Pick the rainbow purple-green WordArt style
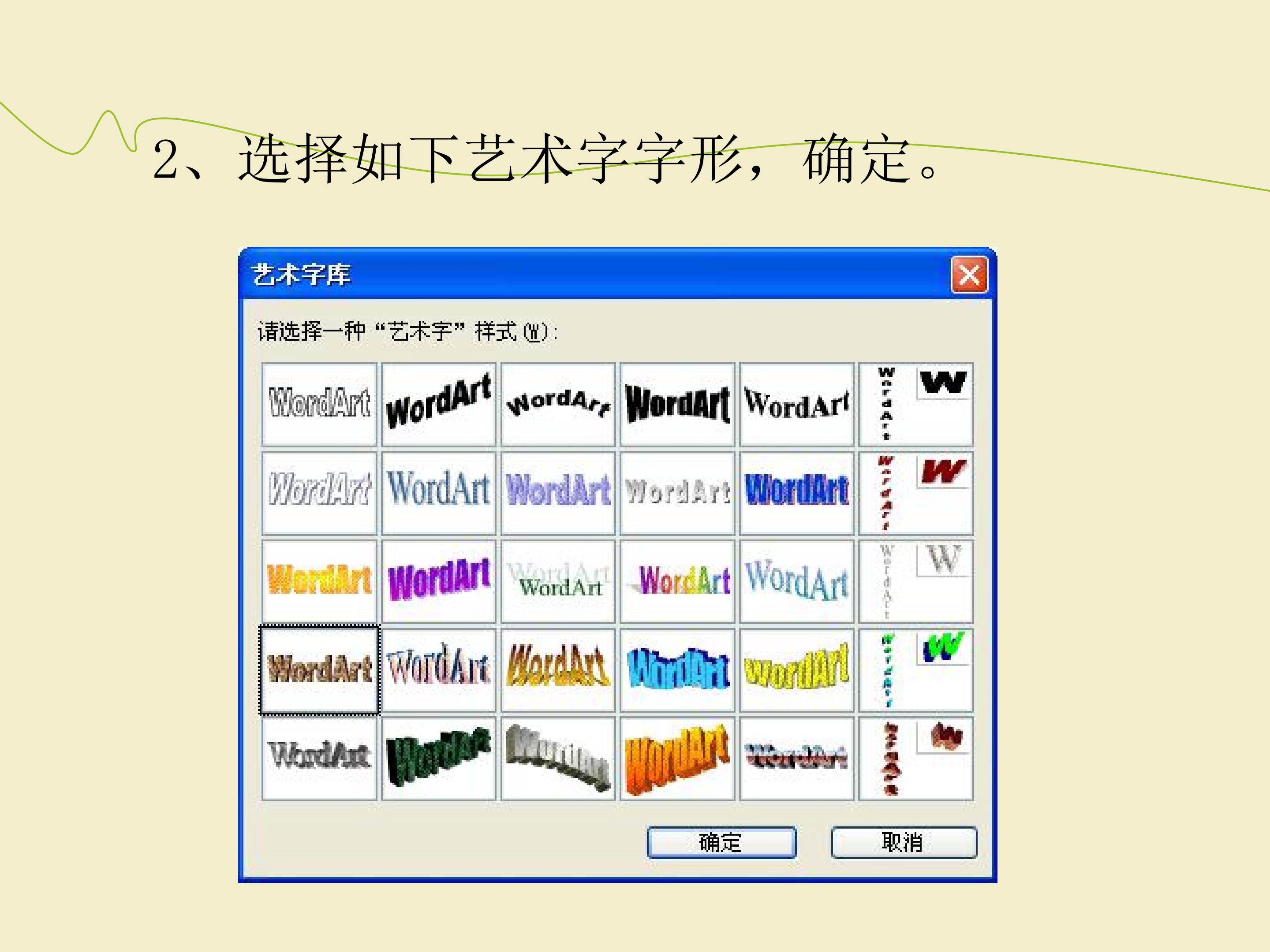1270x952 pixels. point(677,581)
